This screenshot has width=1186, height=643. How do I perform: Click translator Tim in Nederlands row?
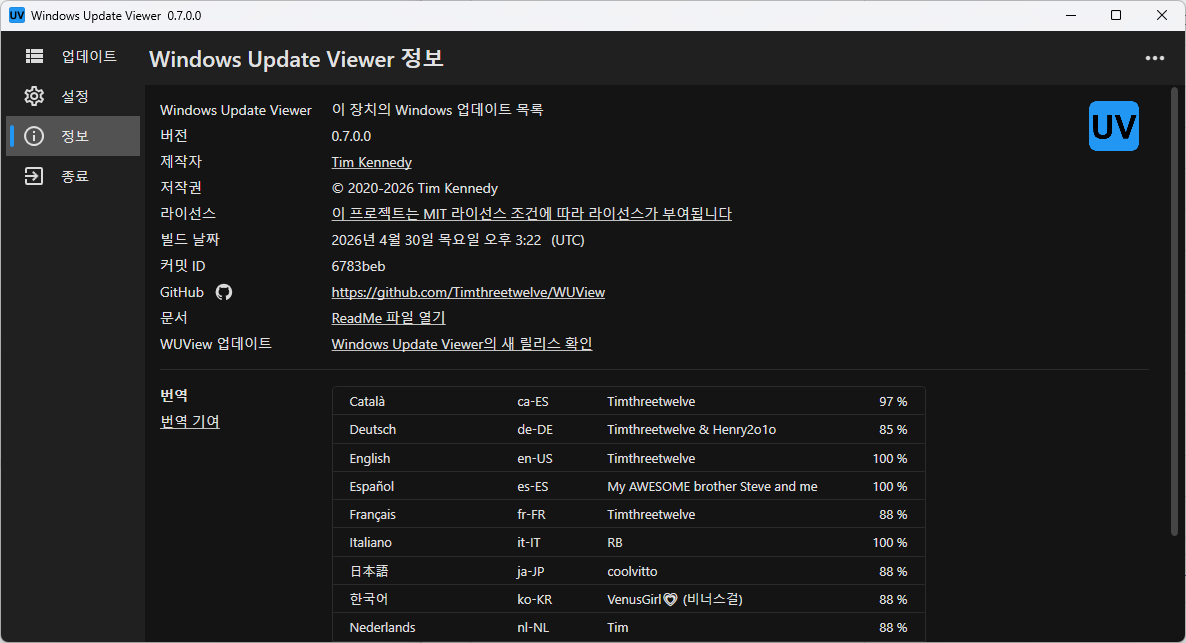618,627
